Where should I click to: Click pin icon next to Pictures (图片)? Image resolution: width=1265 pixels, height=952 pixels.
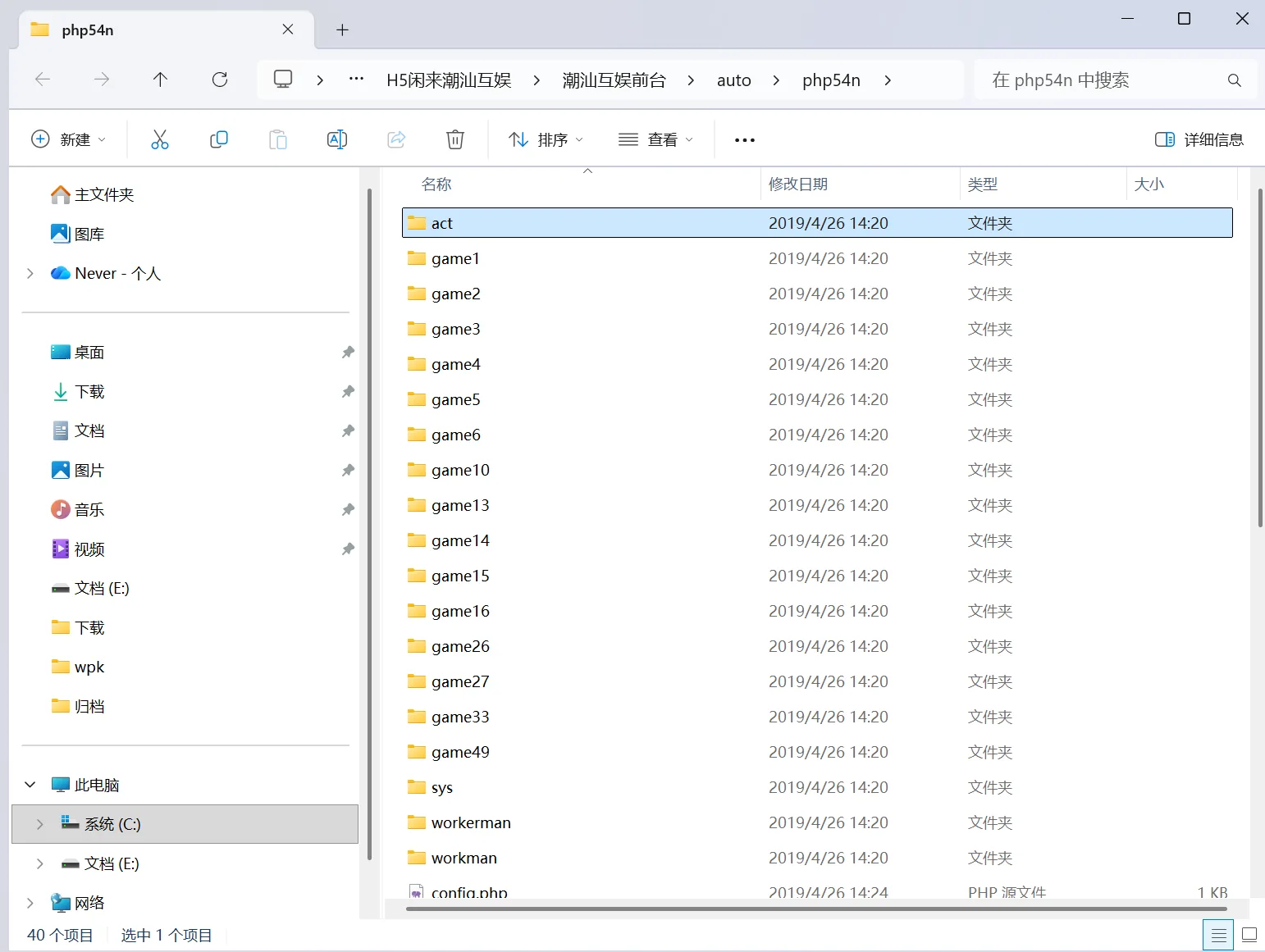click(348, 470)
